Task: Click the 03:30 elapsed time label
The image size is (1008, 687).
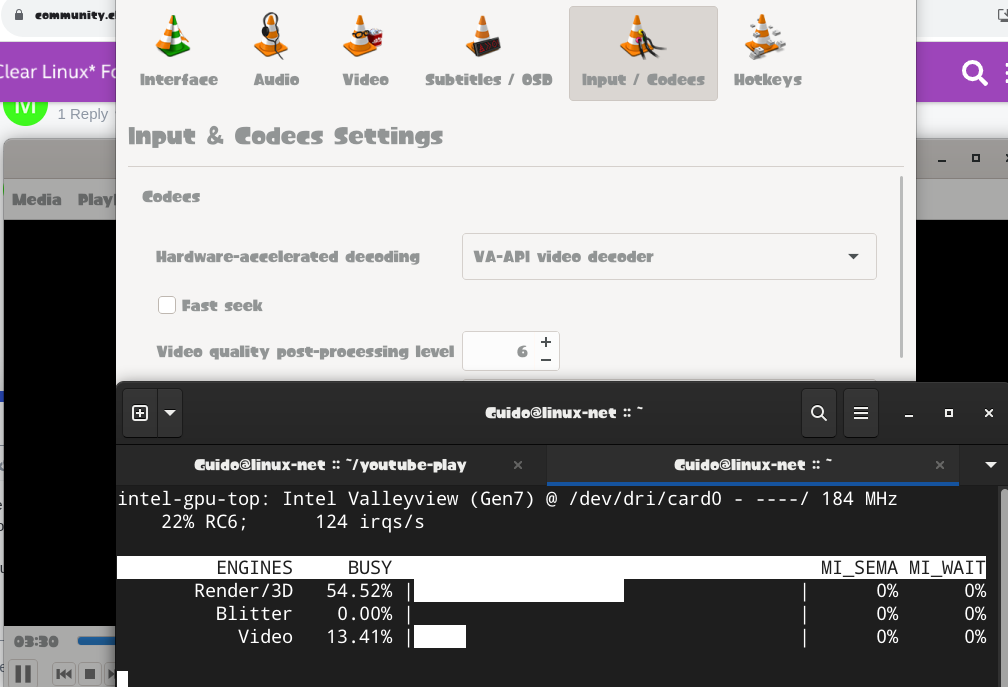Action: coord(36,641)
